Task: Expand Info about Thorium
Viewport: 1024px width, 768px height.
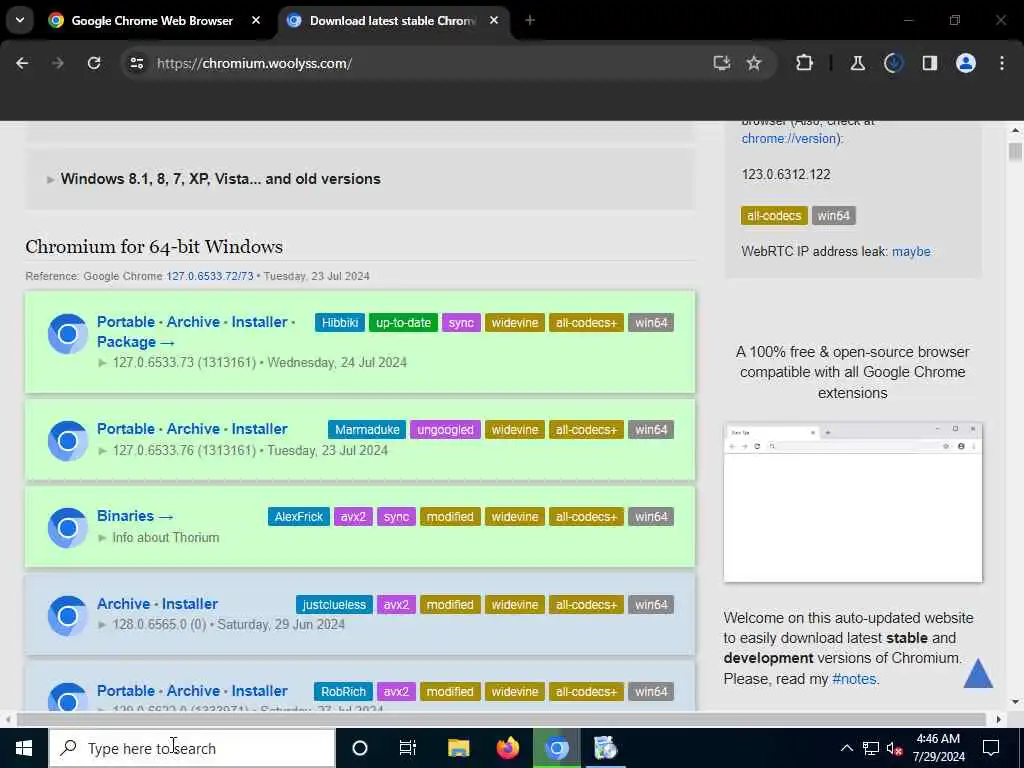Action: [158, 537]
